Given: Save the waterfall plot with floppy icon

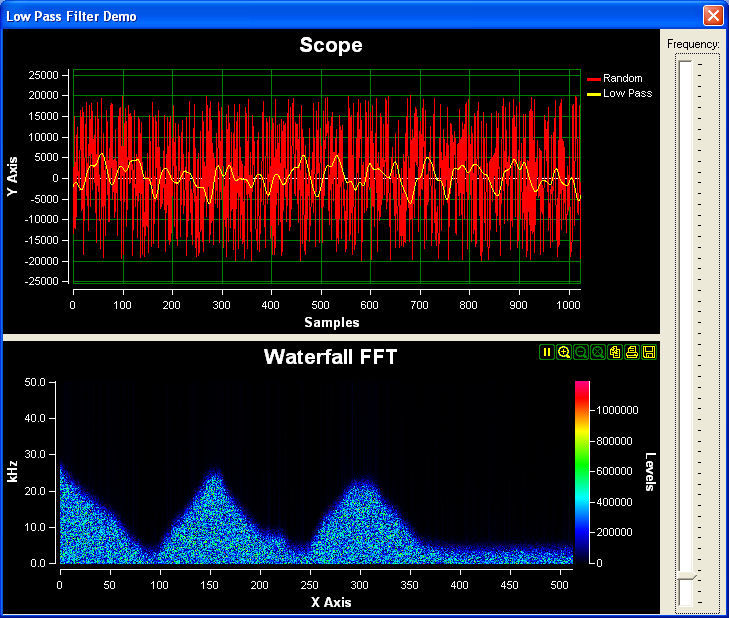Looking at the screenshot, I should tap(649, 352).
